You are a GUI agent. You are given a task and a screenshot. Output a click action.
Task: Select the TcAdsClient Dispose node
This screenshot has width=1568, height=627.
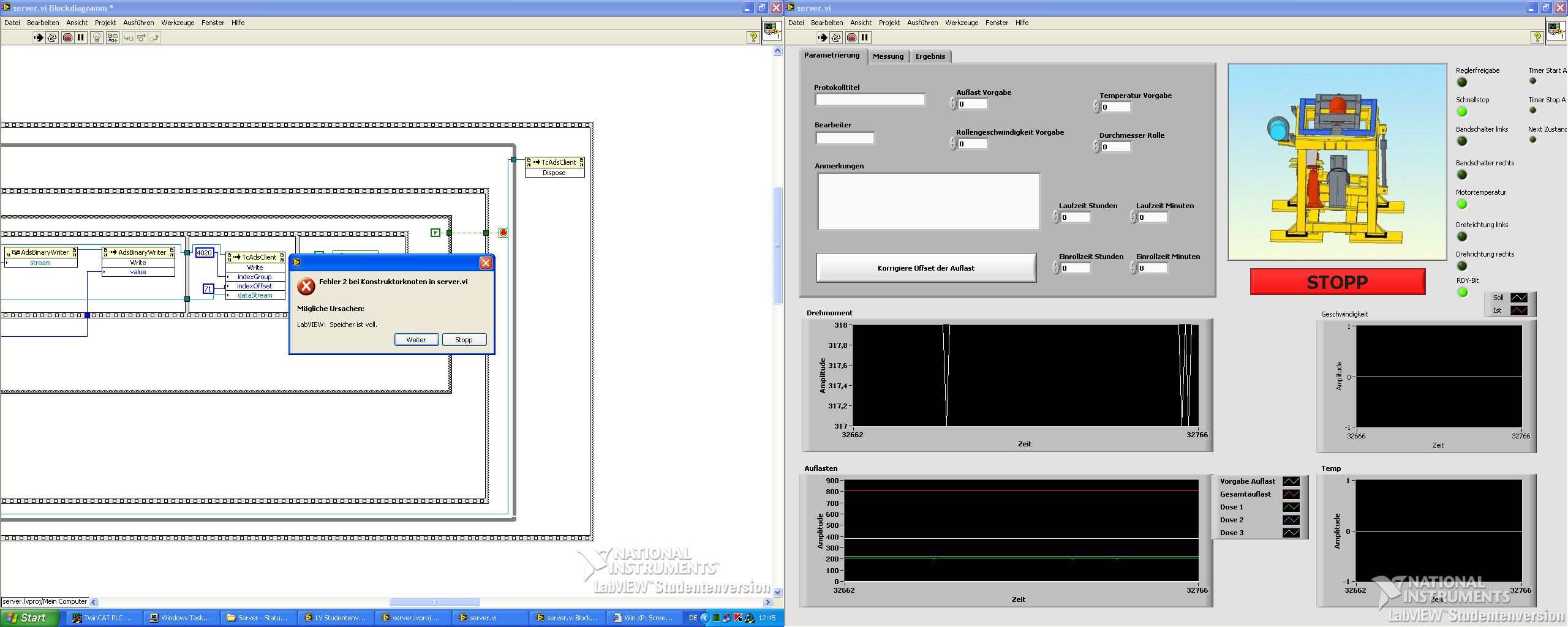point(554,167)
